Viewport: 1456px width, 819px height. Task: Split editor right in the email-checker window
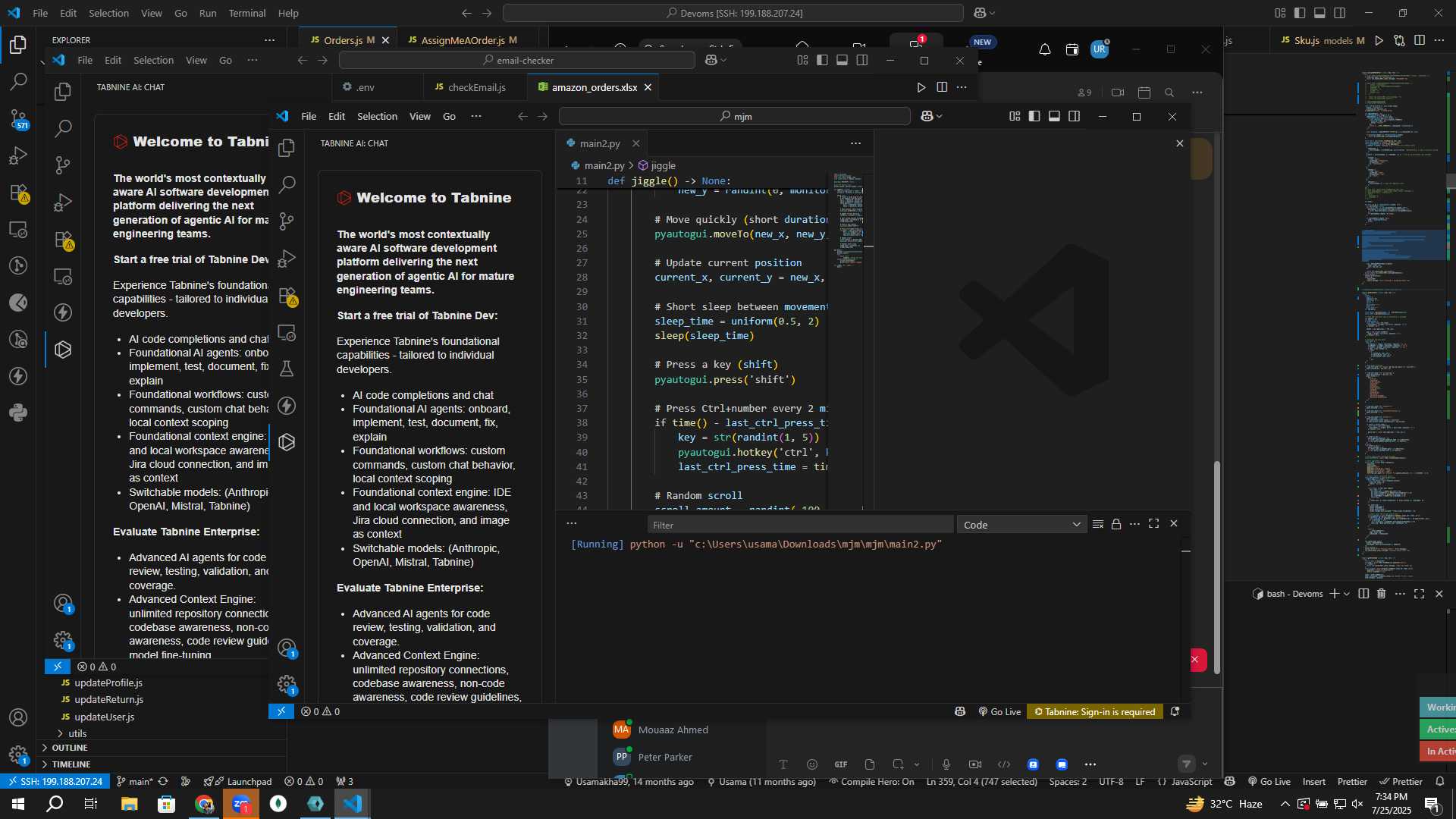(x=942, y=87)
